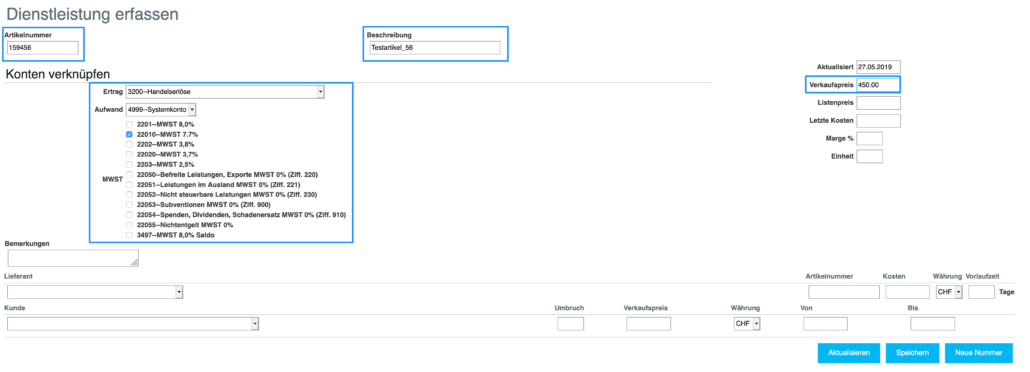
Task: Click the Tage label
Action: (x=1006, y=292)
